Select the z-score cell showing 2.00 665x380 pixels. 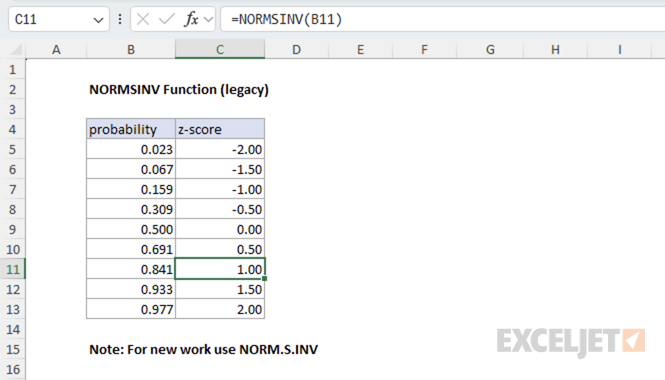[220, 309]
